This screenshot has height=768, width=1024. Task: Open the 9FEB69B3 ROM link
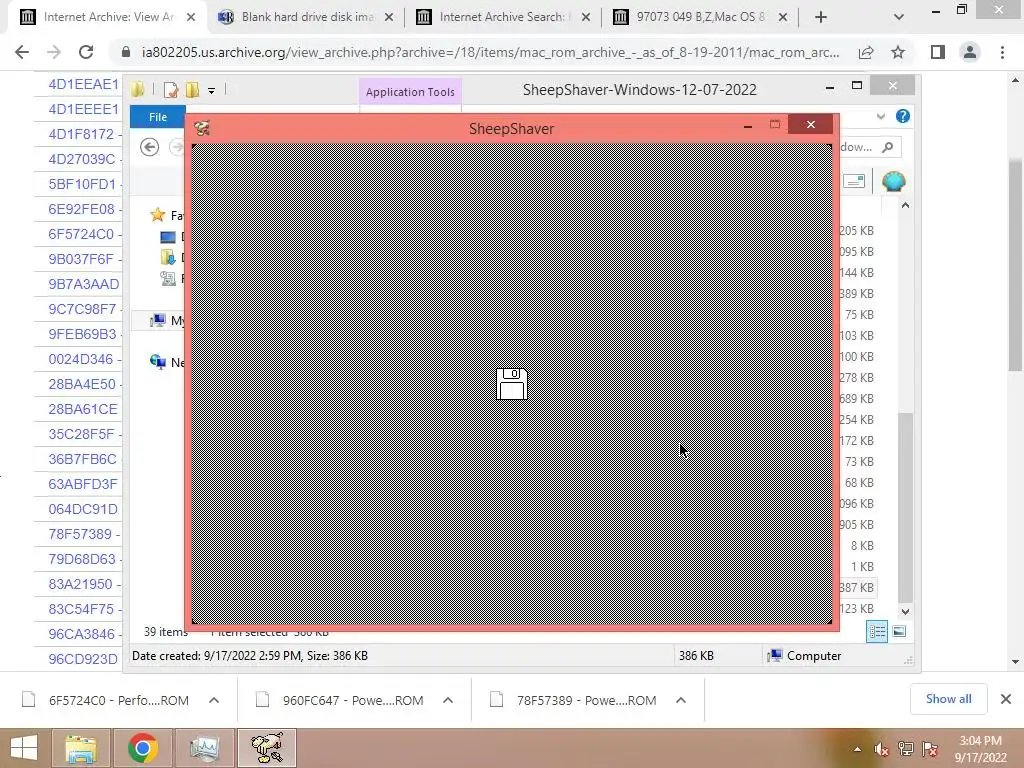[x=82, y=334]
